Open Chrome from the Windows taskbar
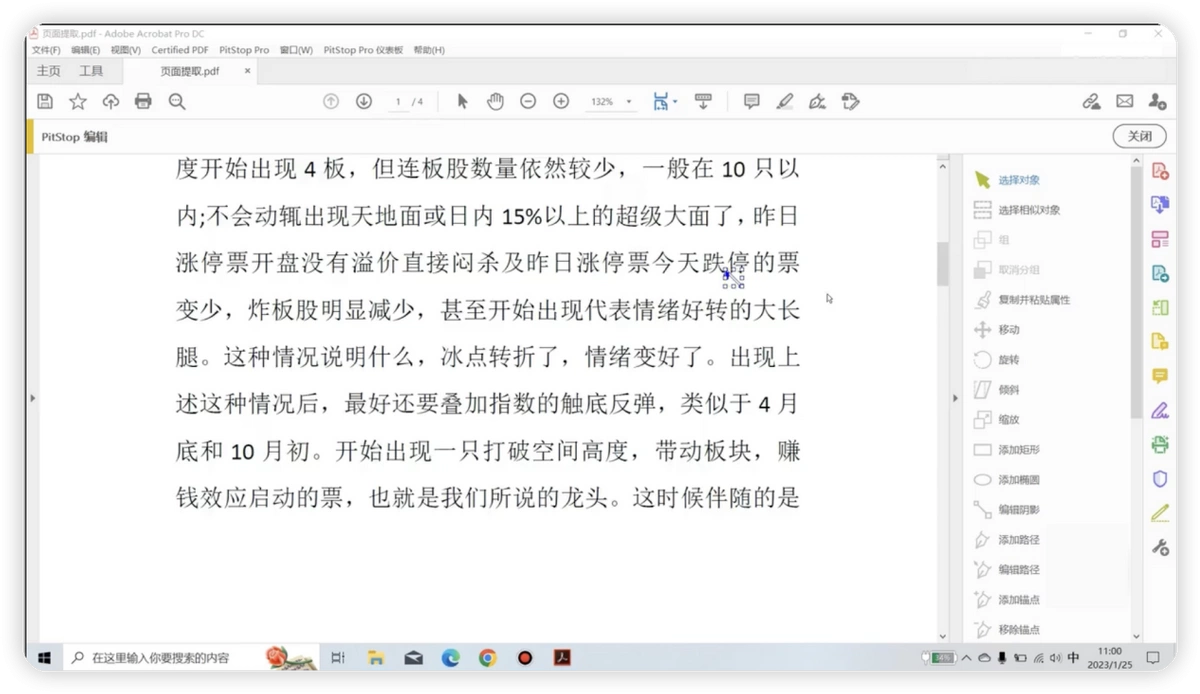This screenshot has width=1200, height=694. [488, 658]
